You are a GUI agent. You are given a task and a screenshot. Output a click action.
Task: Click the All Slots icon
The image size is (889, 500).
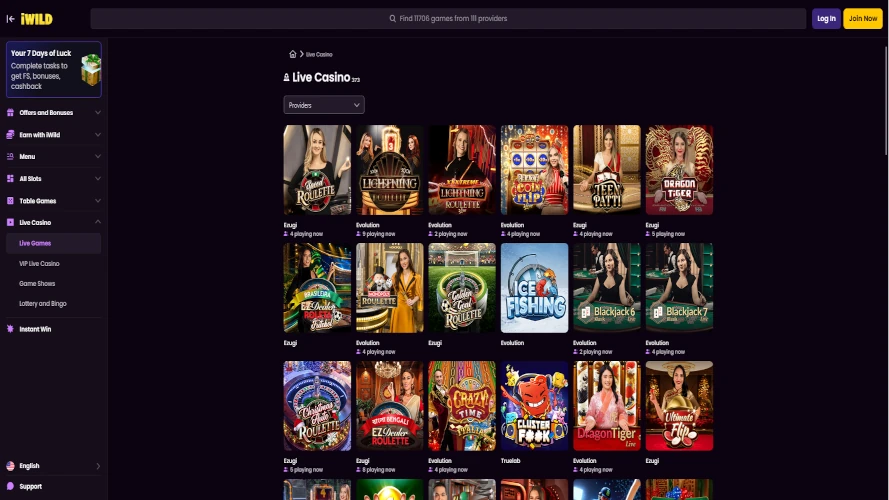click(10, 179)
